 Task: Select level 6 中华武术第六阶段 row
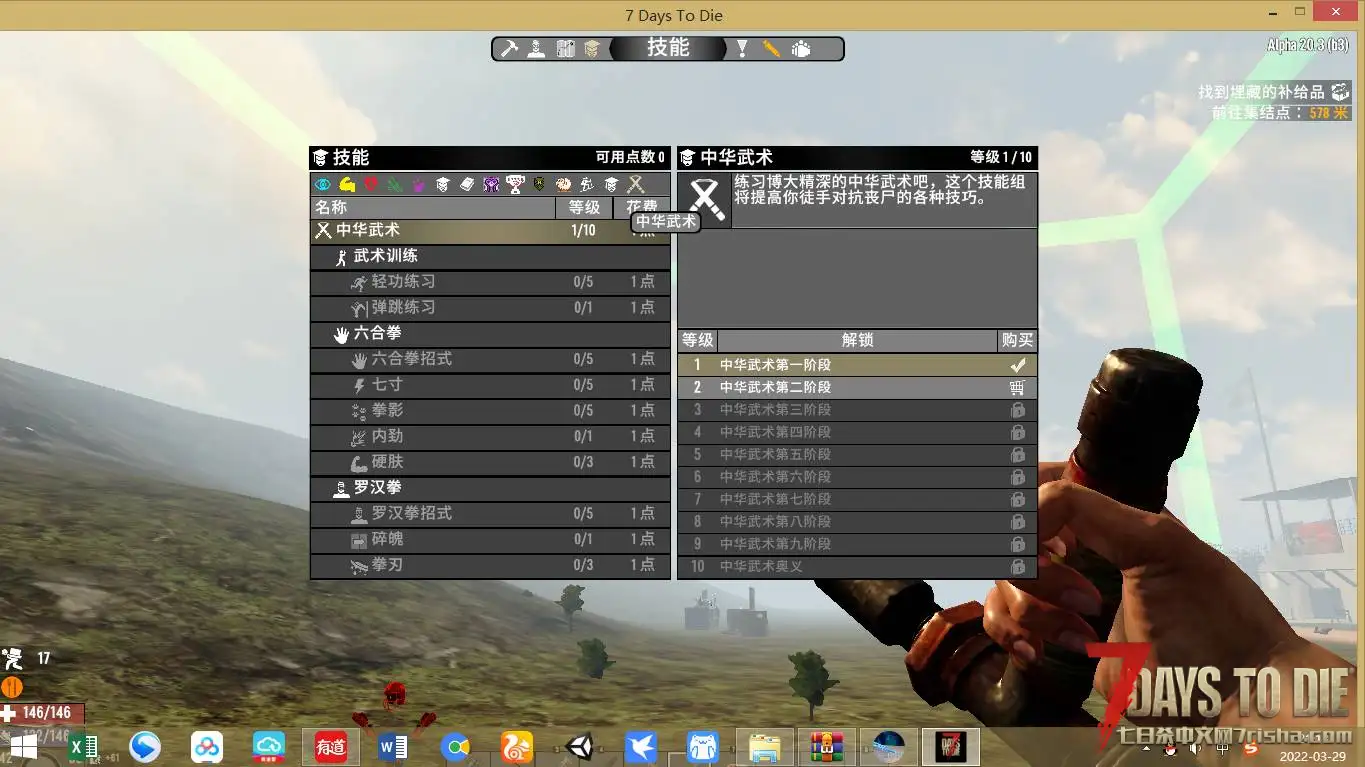coord(857,477)
